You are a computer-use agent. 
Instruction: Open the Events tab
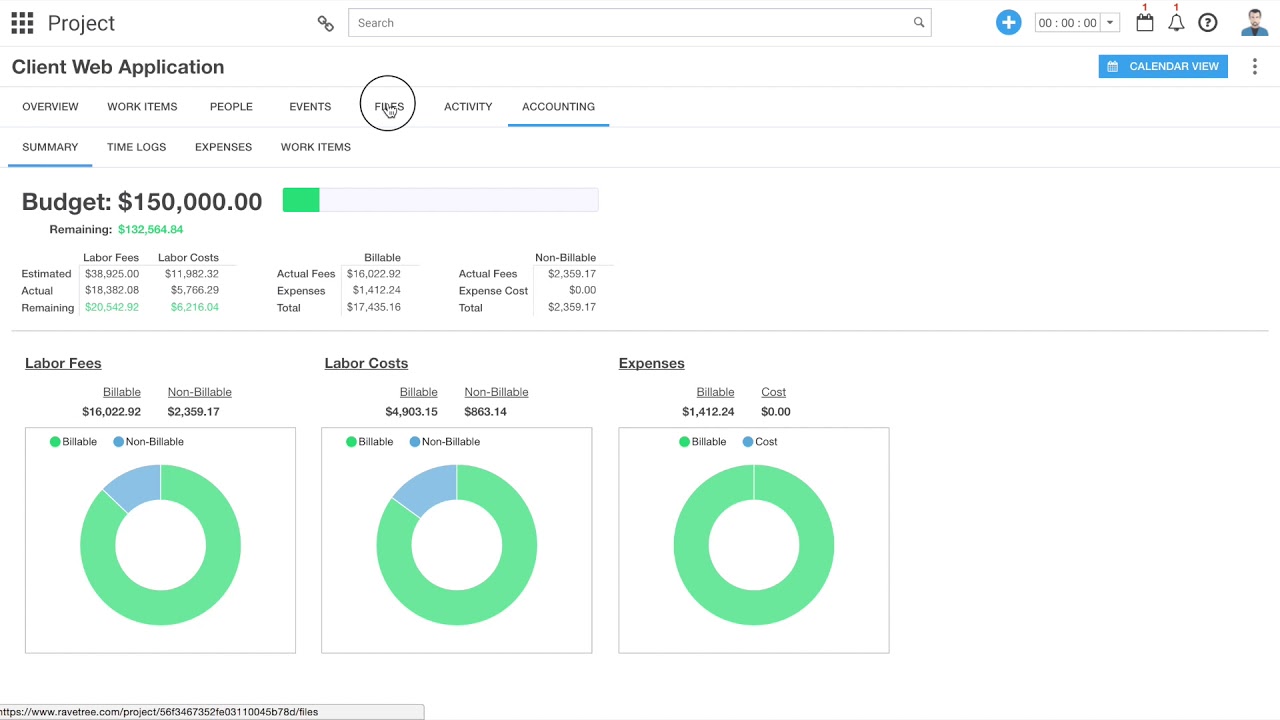pyautogui.click(x=310, y=107)
